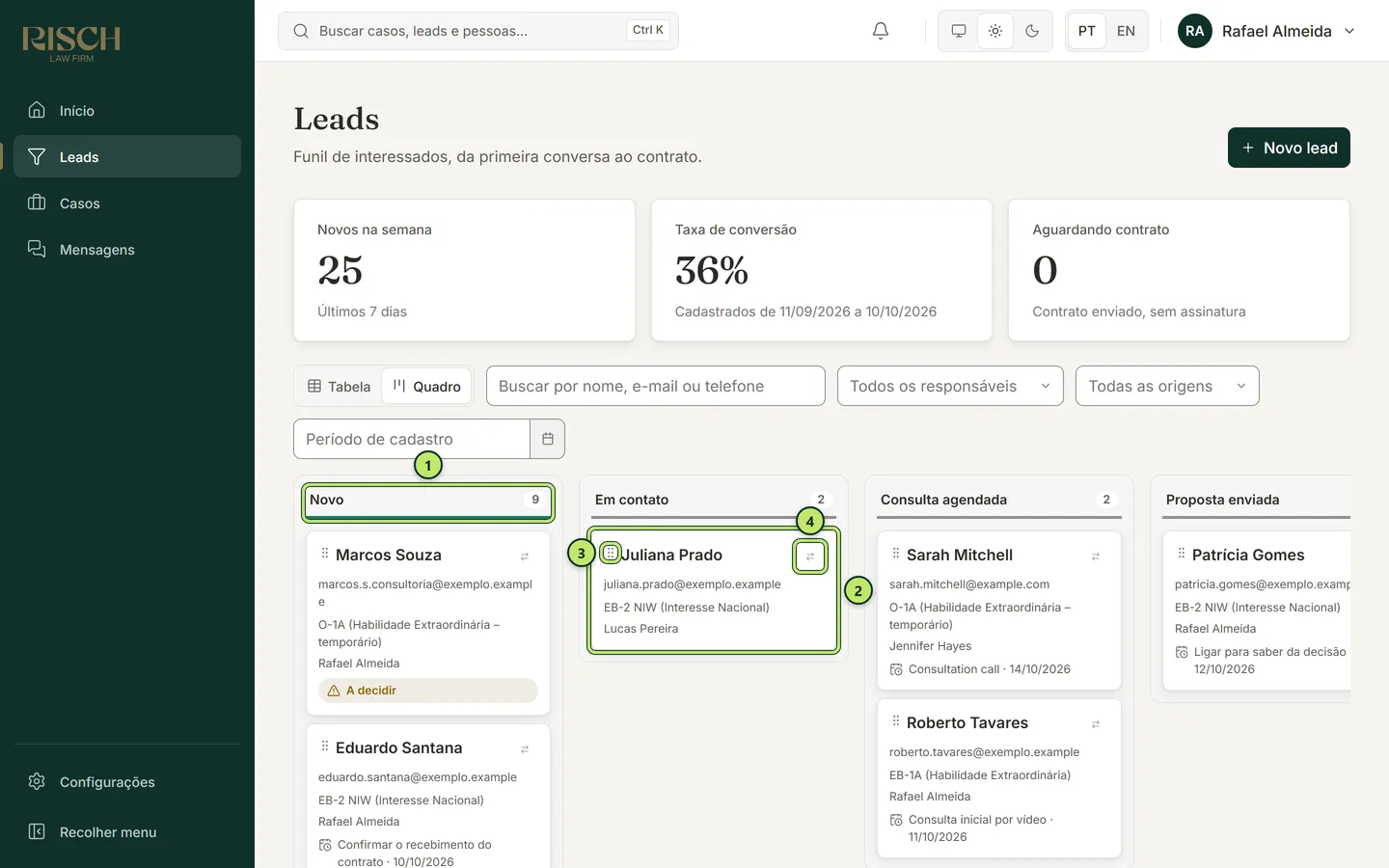
Task: Focus Buscar por nome, e-mail ou telefone field
Action: (x=656, y=386)
